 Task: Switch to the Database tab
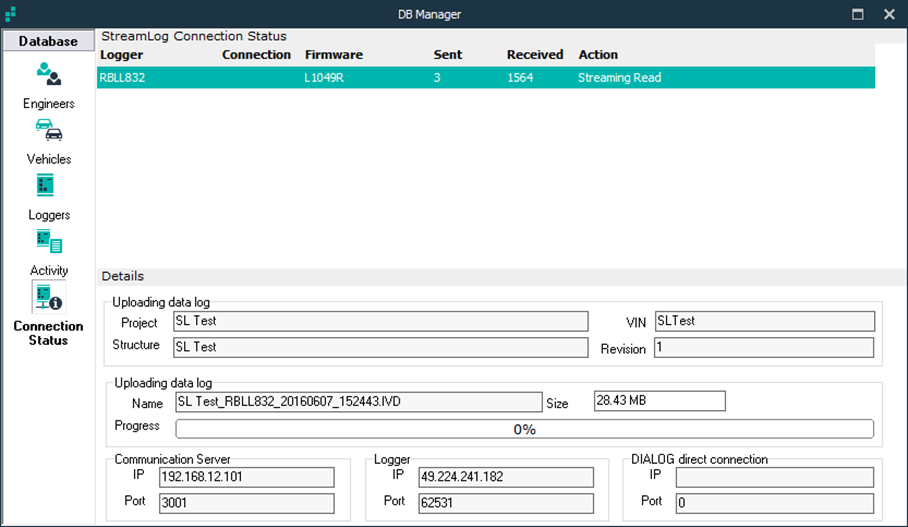[48, 41]
